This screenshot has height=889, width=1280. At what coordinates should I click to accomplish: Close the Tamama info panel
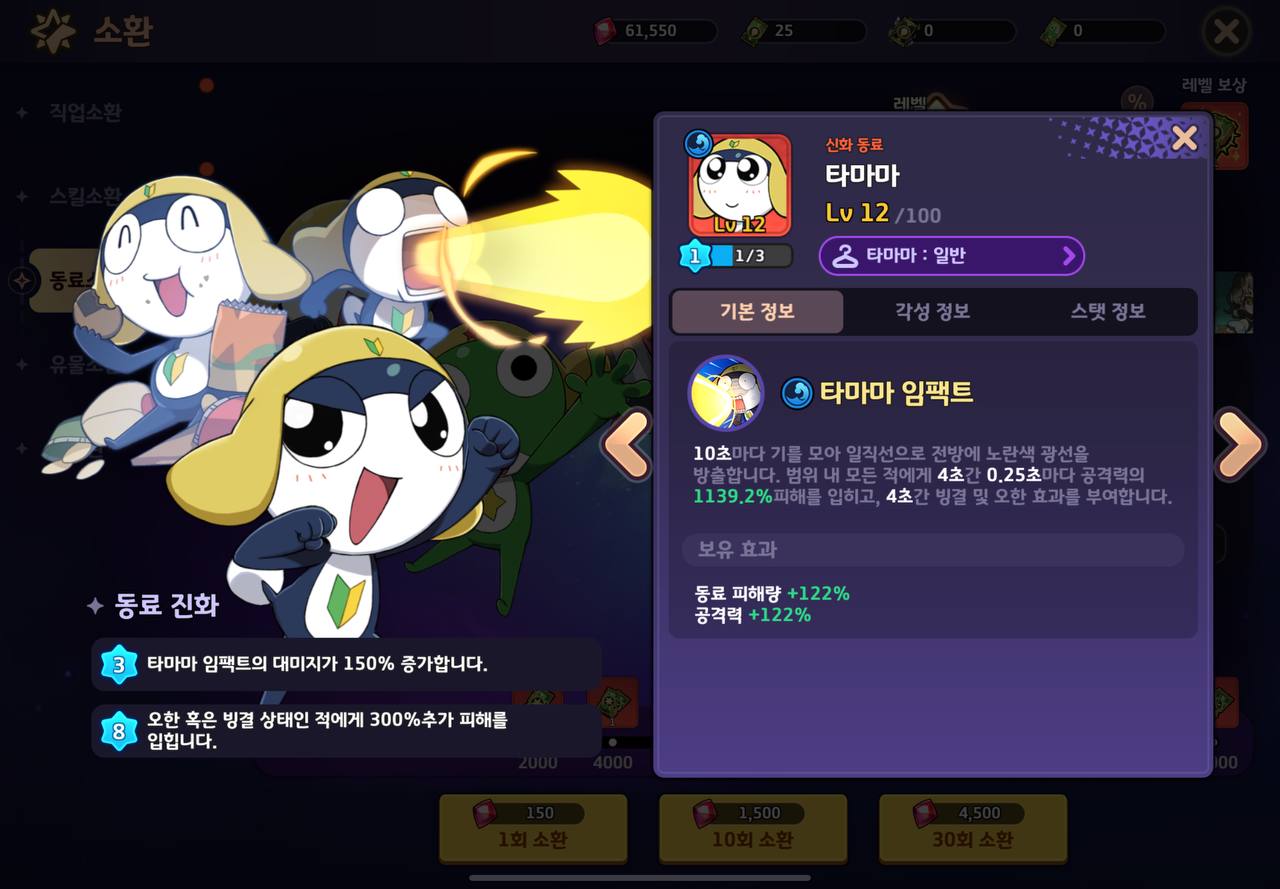[x=1184, y=138]
